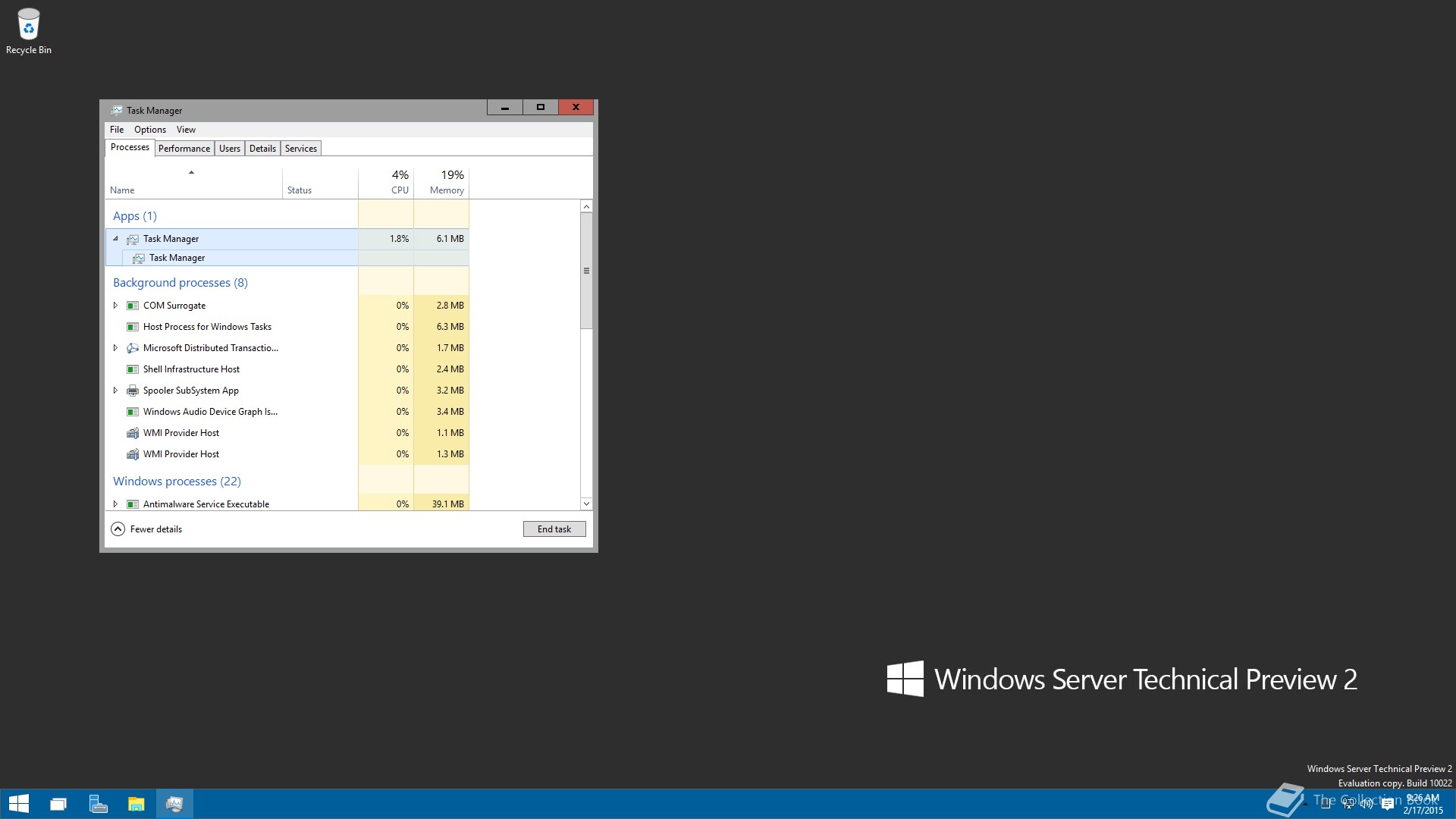Switch to the Users tab
Image resolution: width=1456 pixels, height=819 pixels.
[230, 149]
